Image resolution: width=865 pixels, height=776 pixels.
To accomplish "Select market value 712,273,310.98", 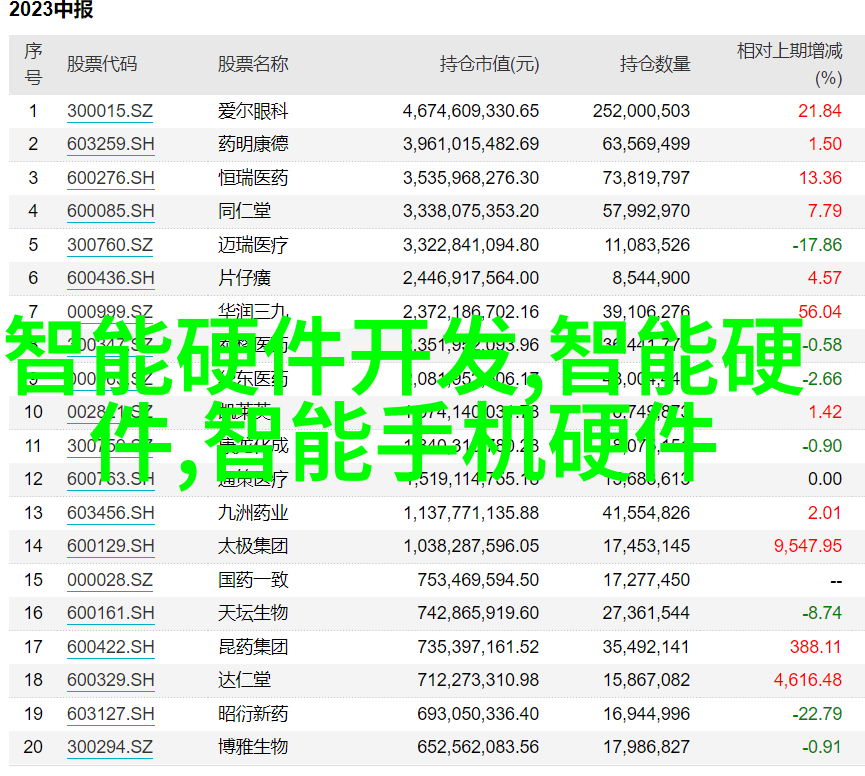I will [478, 680].
